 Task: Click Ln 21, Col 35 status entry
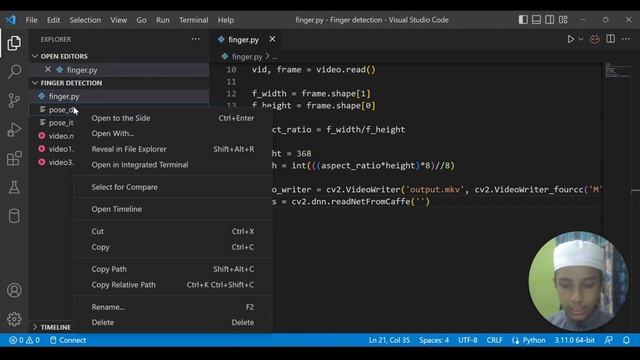click(x=389, y=340)
